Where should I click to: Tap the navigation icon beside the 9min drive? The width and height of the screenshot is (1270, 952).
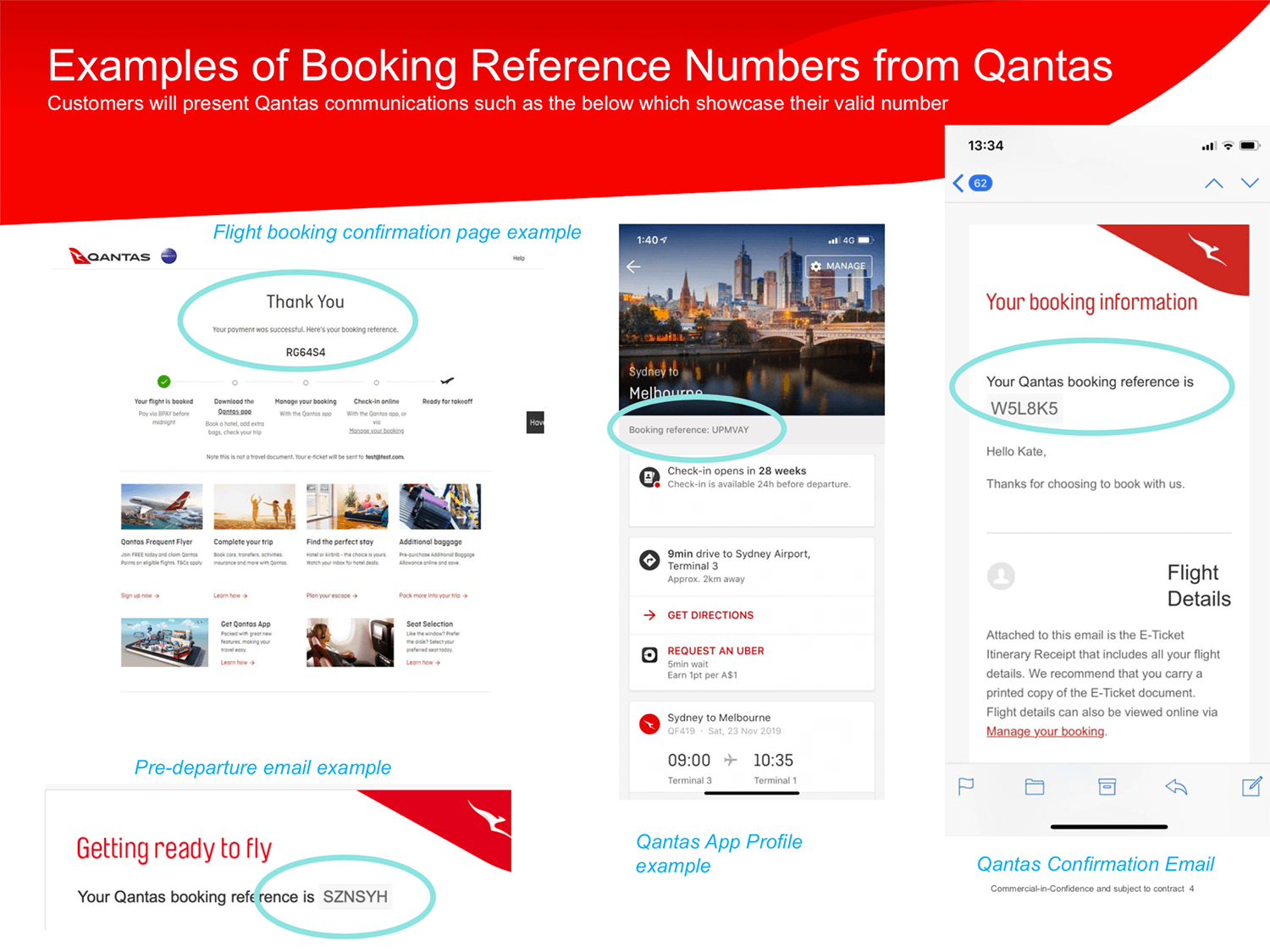point(649,560)
